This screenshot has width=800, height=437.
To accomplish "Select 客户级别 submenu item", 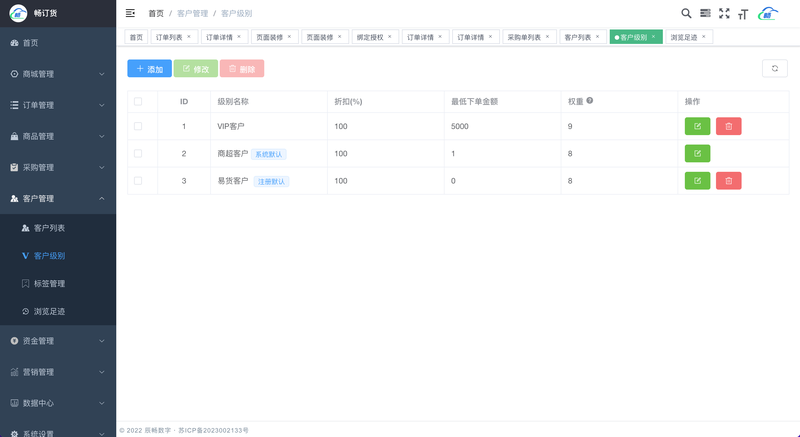I will click(58, 255).
